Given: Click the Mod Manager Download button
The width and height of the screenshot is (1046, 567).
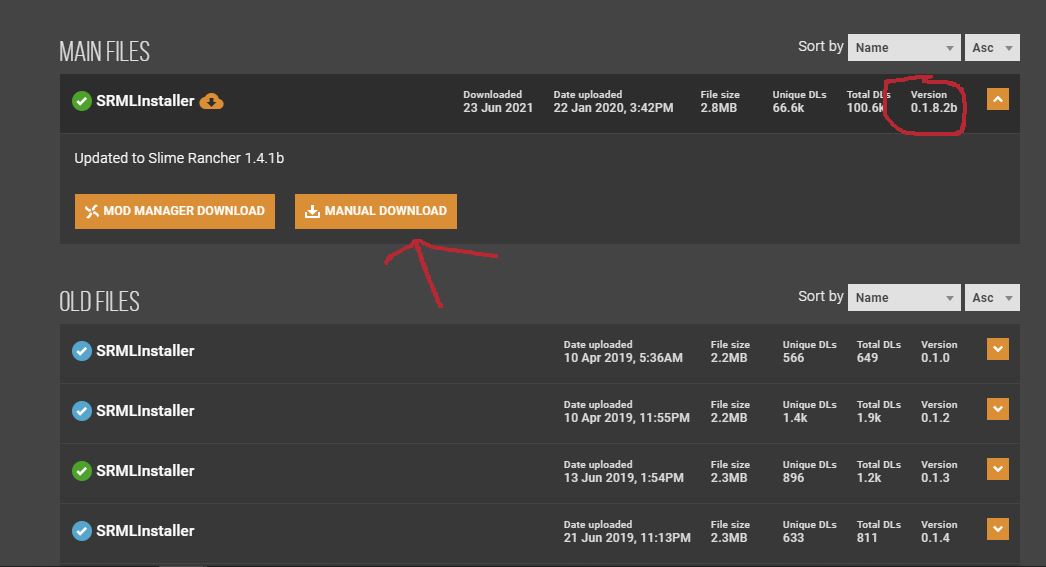Looking at the screenshot, I should pyautogui.click(x=175, y=211).
